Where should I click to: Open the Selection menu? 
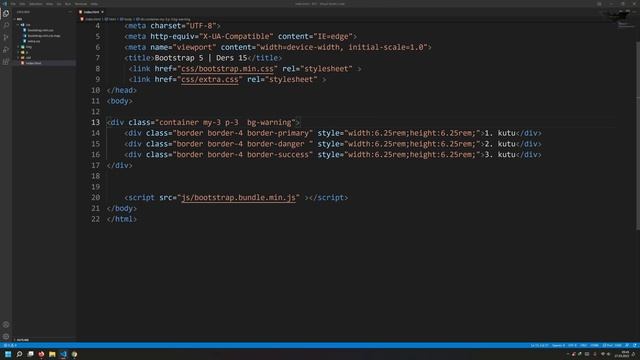point(36,4)
